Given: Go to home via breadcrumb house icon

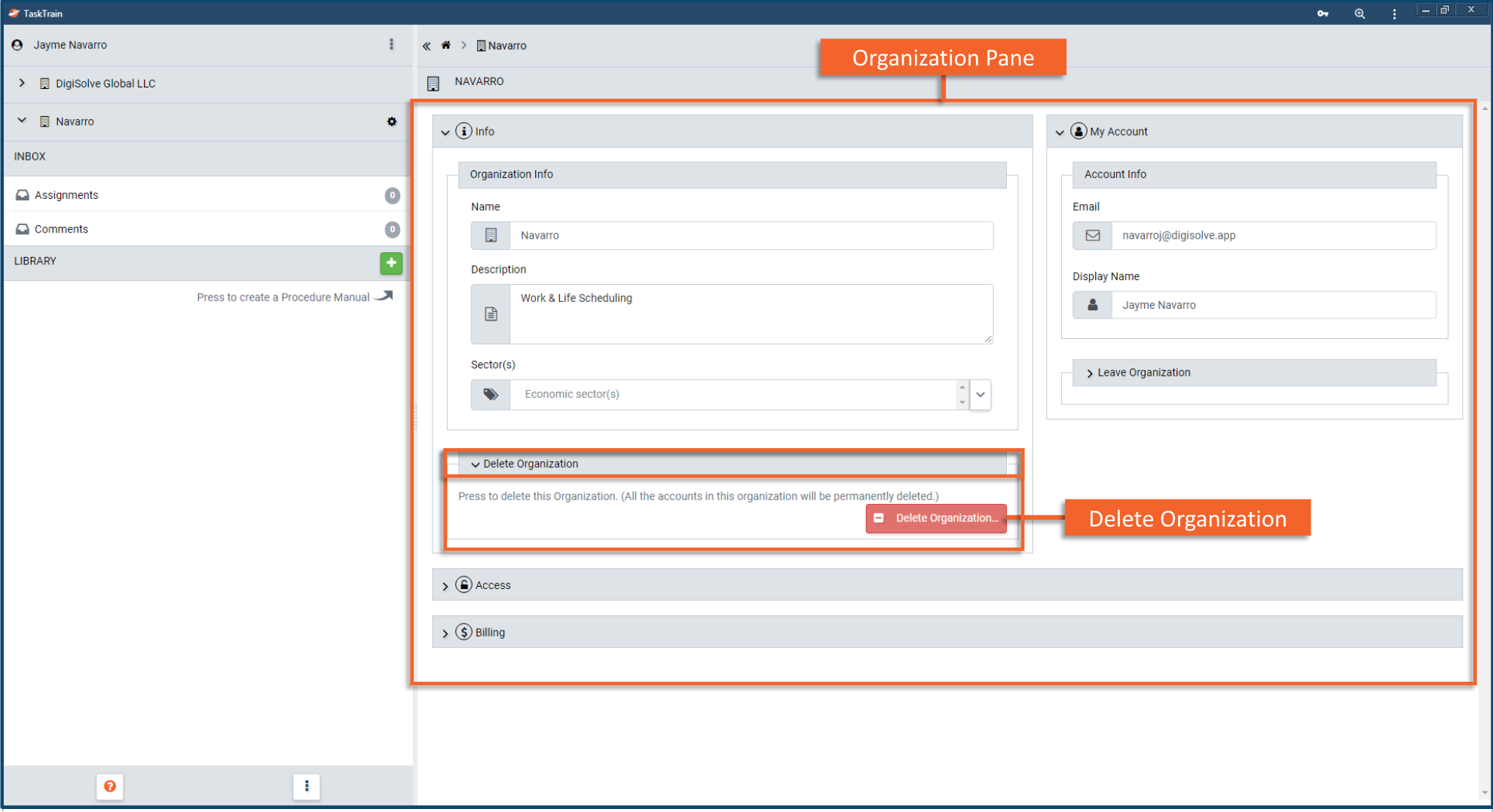Looking at the screenshot, I should point(446,45).
